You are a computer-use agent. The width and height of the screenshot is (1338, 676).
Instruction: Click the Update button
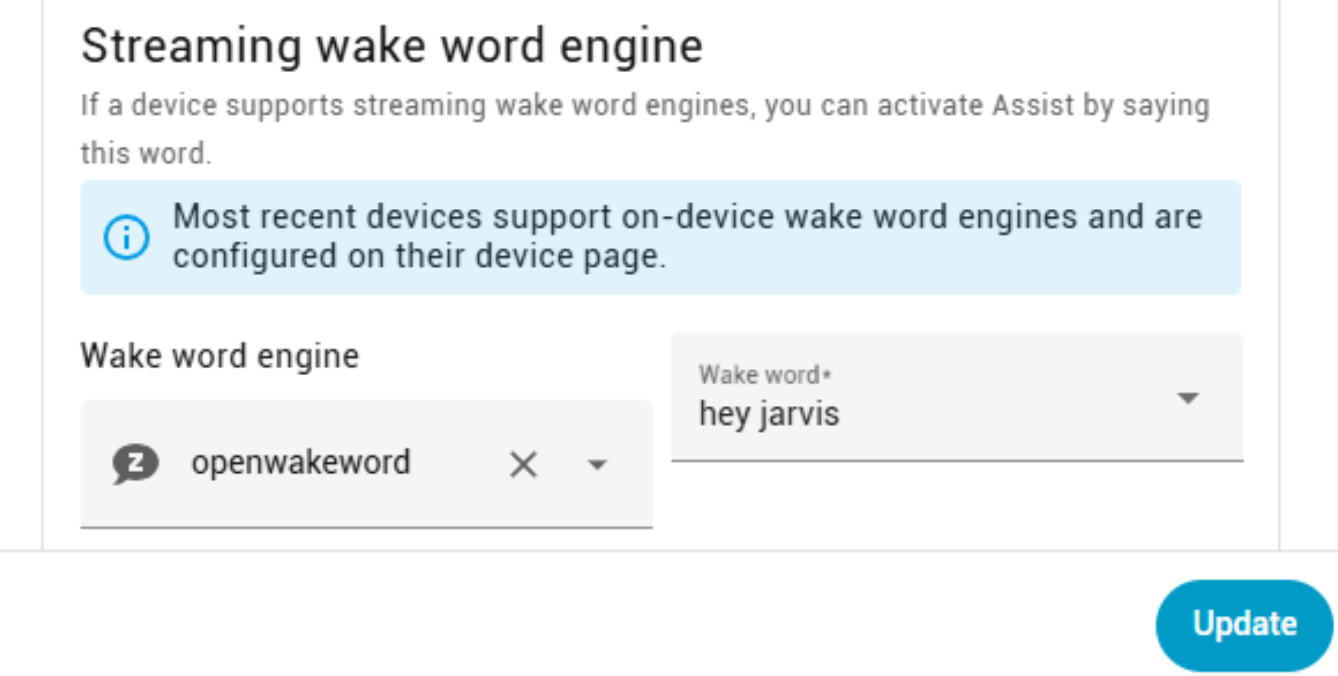click(1244, 624)
